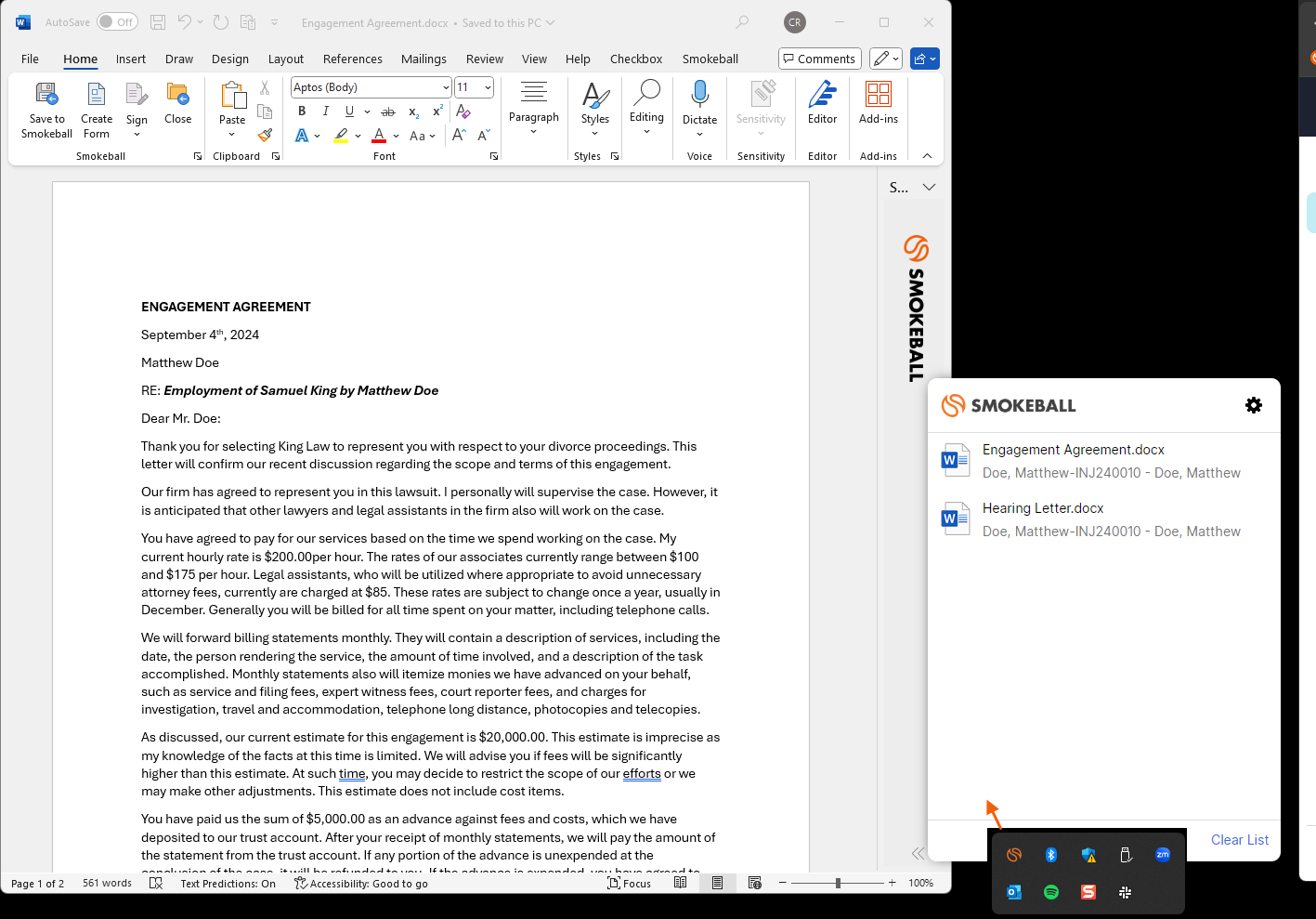Click Bluetooth icon in system tray
Viewport: 1316px width, 919px height.
[1051, 855]
